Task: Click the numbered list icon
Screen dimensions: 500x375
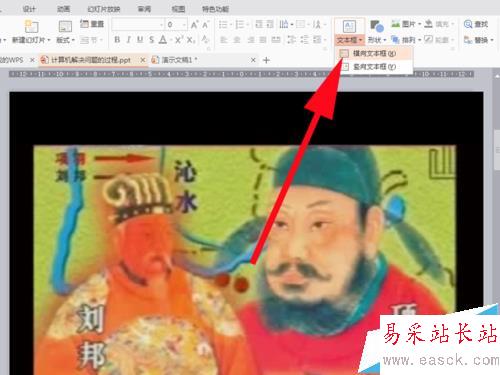Action: (x=240, y=24)
